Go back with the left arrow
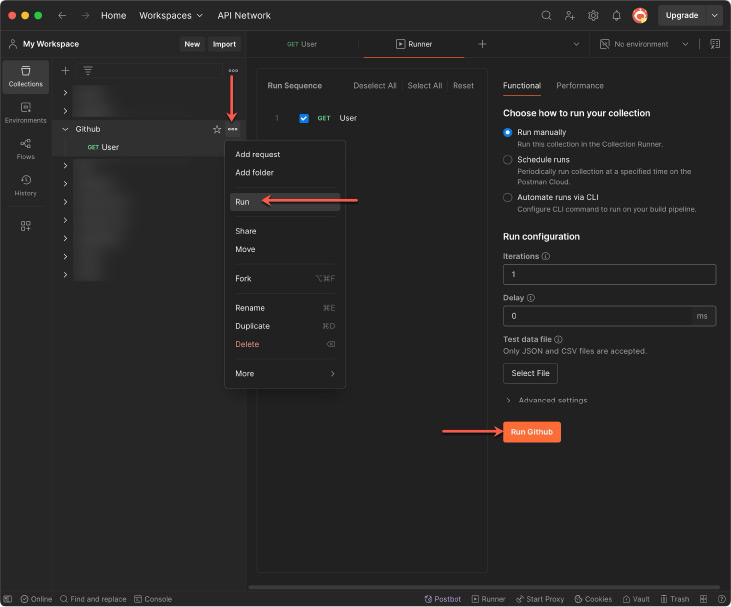The height and width of the screenshot is (607, 731). pos(62,15)
